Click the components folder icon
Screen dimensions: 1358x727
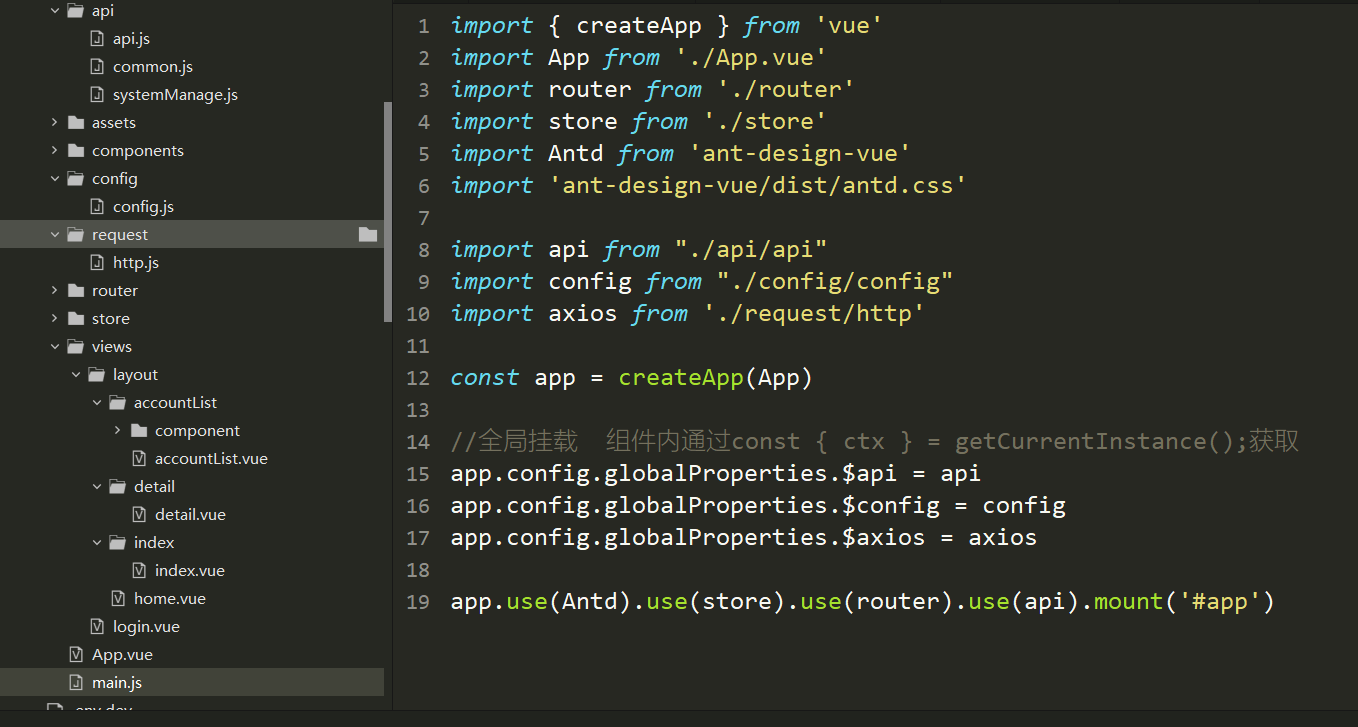[75, 151]
